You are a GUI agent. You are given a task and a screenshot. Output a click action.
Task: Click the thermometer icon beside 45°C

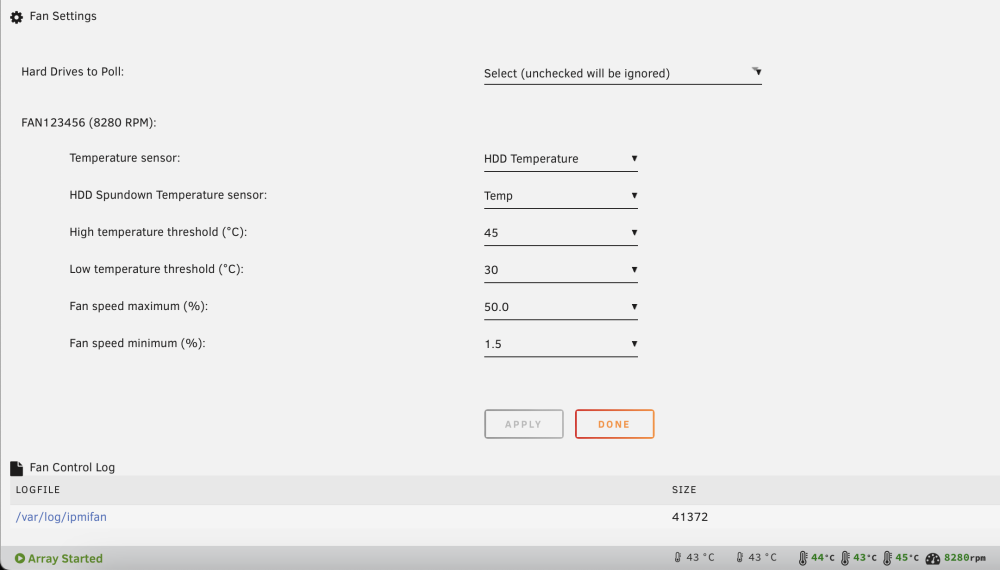(x=887, y=558)
